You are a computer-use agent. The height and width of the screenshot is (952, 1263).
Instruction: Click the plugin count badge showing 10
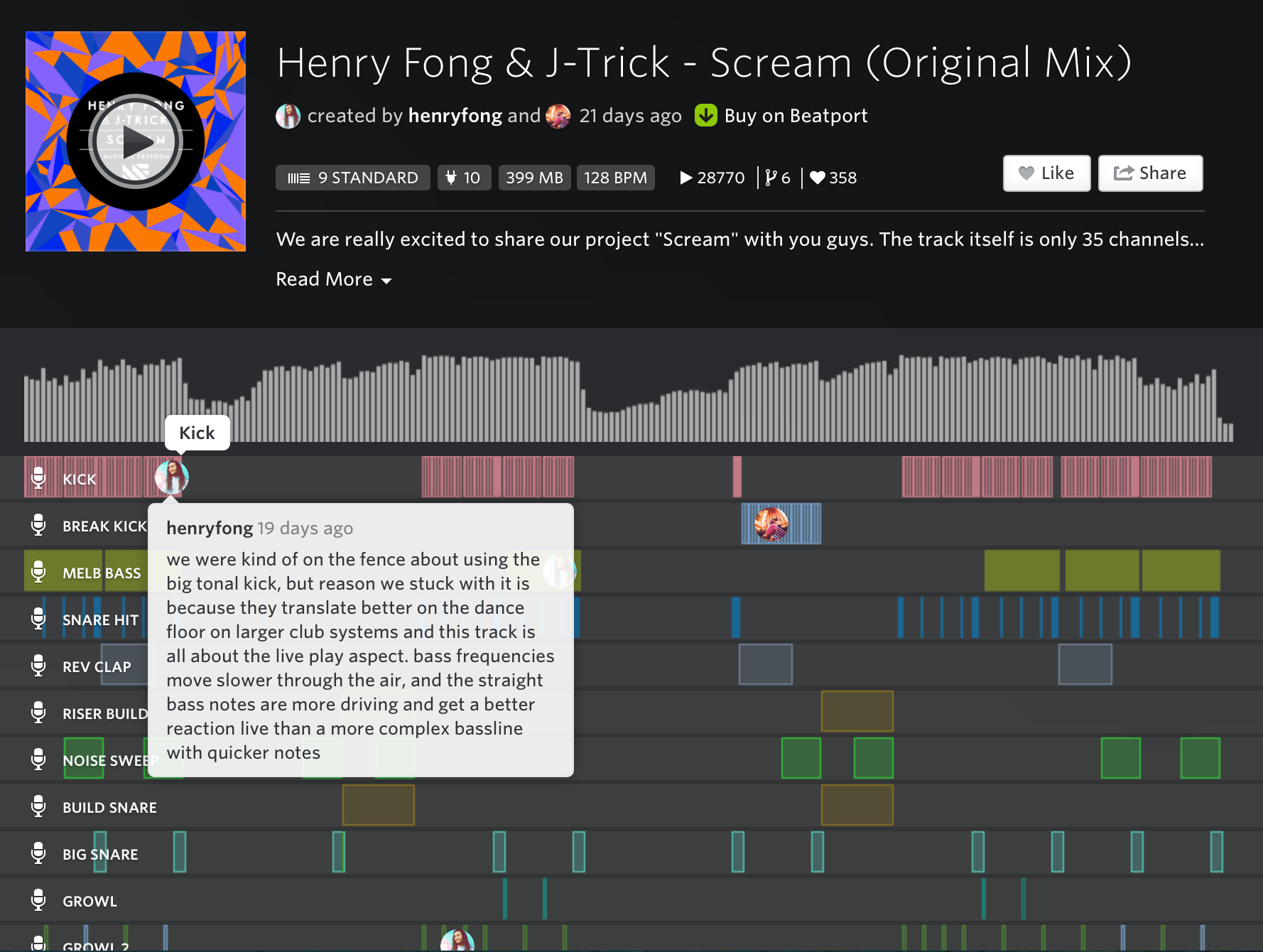tap(463, 178)
